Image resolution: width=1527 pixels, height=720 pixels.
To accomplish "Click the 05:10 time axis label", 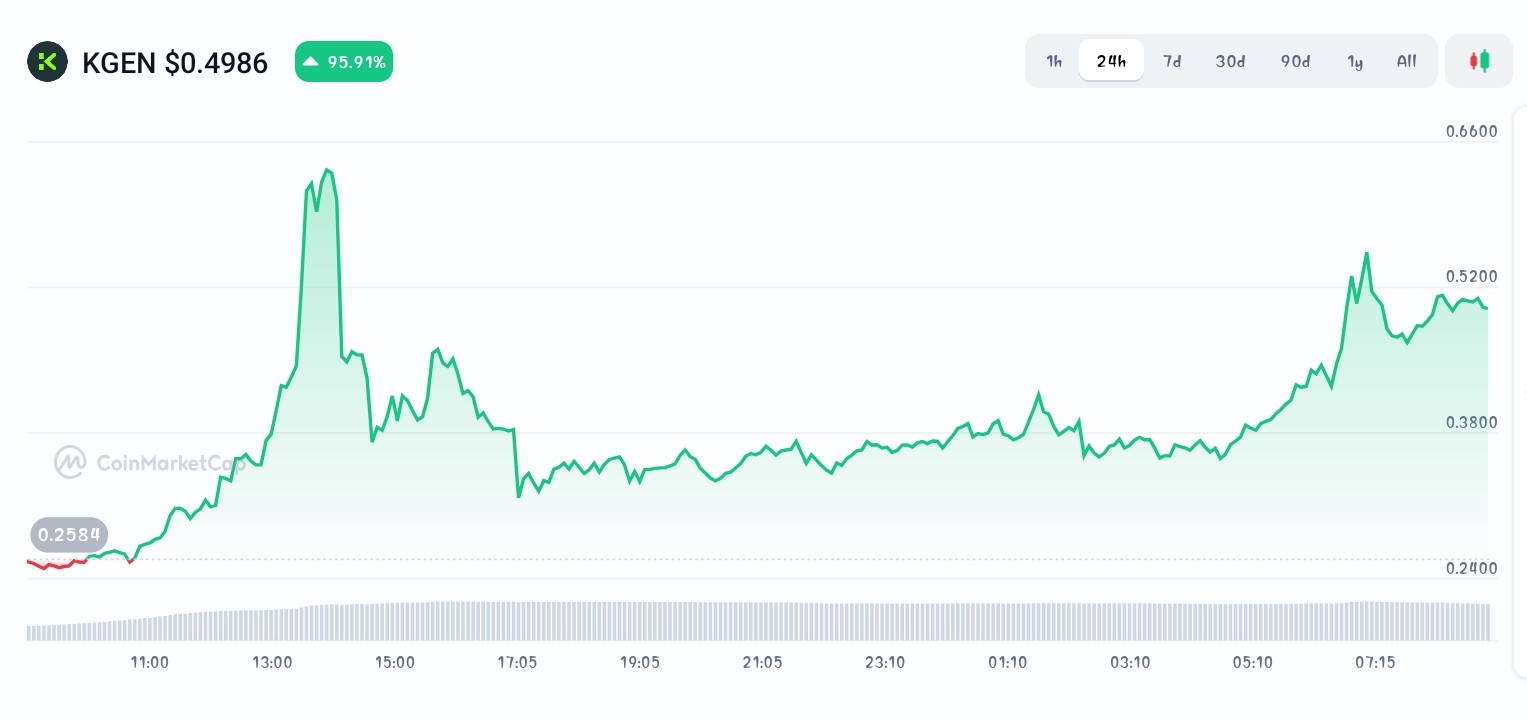I will [x=1252, y=662].
